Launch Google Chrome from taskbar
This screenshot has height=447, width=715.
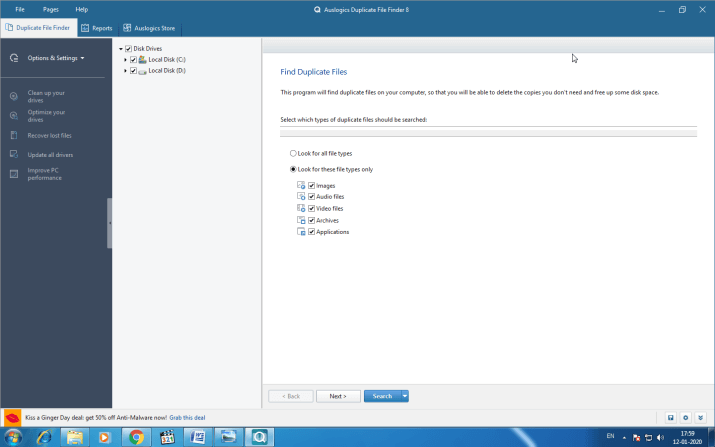(x=136, y=437)
